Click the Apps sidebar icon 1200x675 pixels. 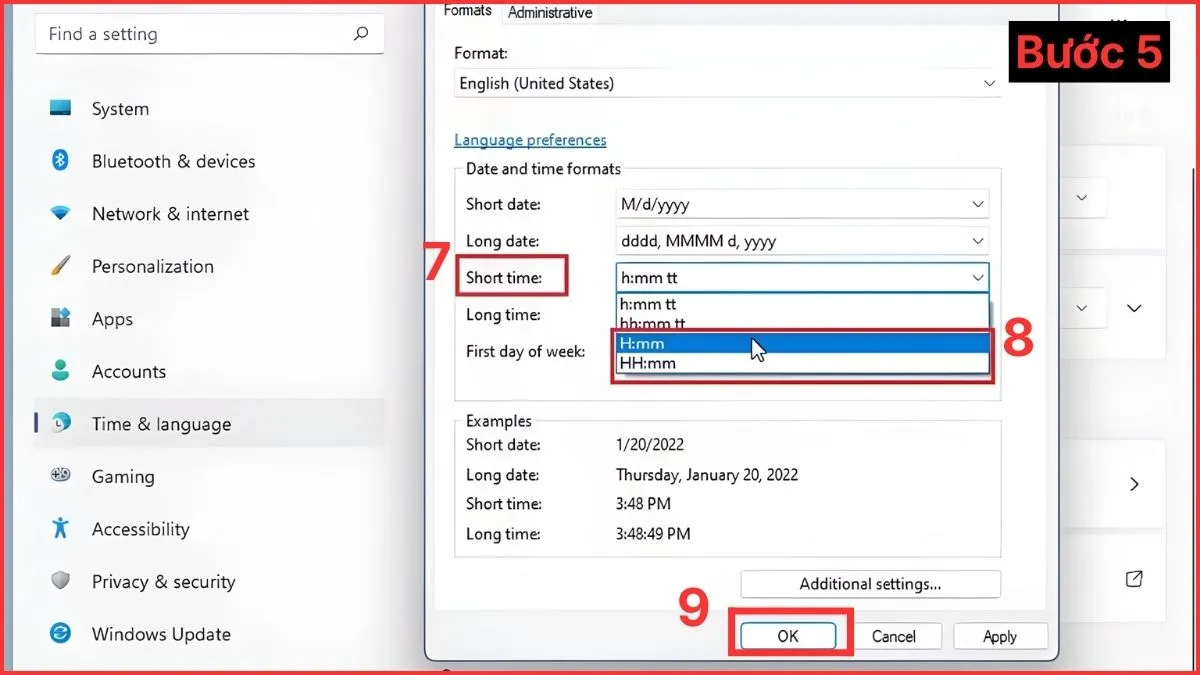coord(62,319)
